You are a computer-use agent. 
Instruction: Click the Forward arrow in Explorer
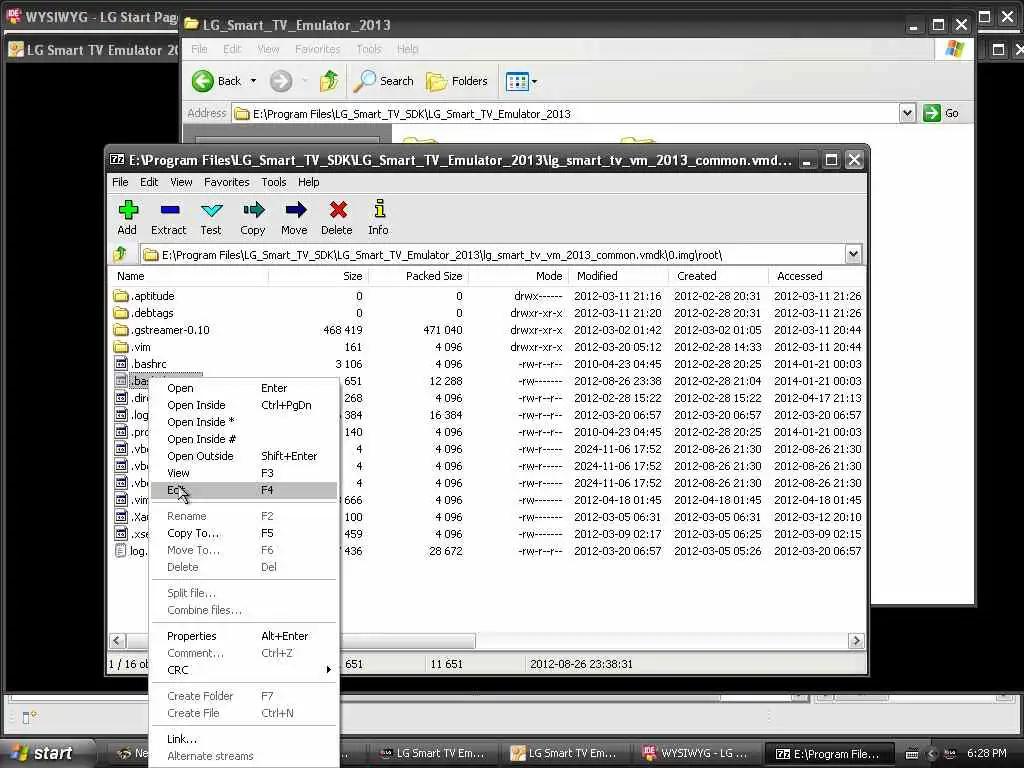pyautogui.click(x=281, y=81)
